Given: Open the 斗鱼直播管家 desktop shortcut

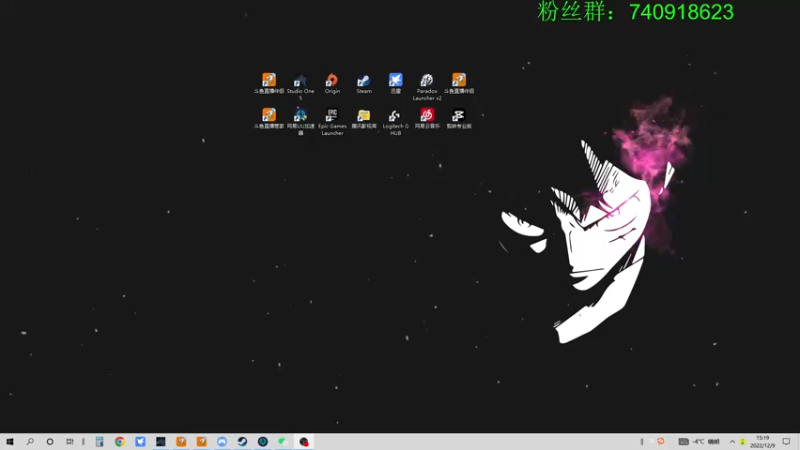Looking at the screenshot, I should pyautogui.click(x=269, y=118).
